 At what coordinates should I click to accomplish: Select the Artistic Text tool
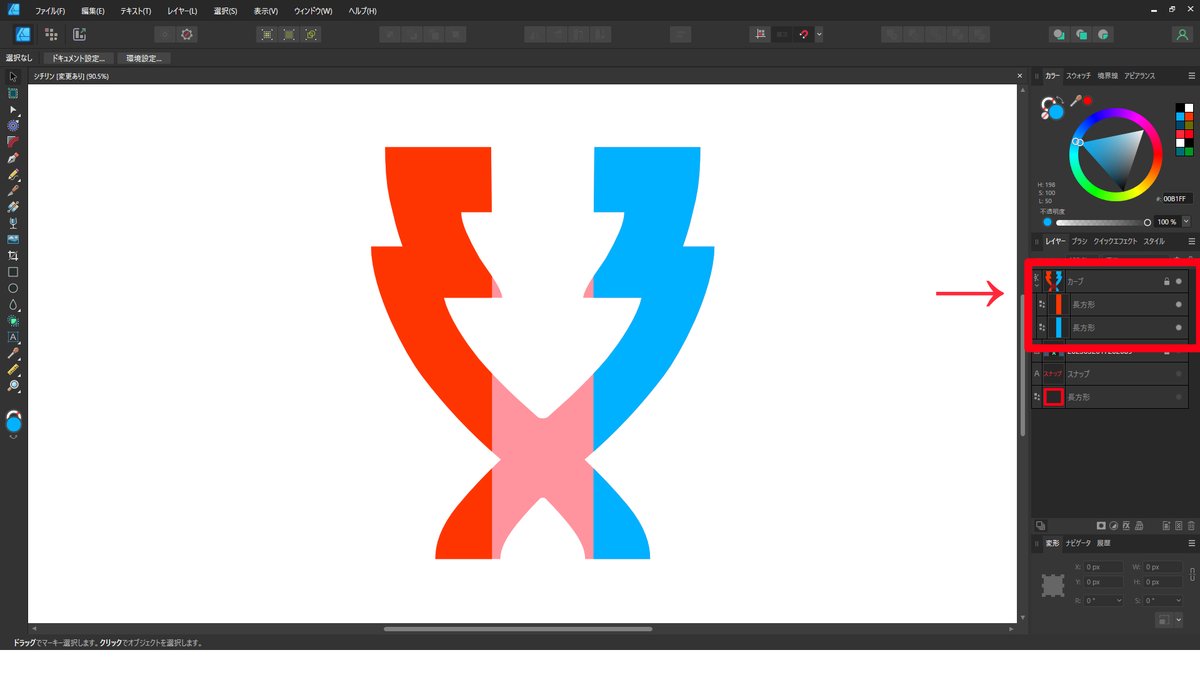point(13,337)
